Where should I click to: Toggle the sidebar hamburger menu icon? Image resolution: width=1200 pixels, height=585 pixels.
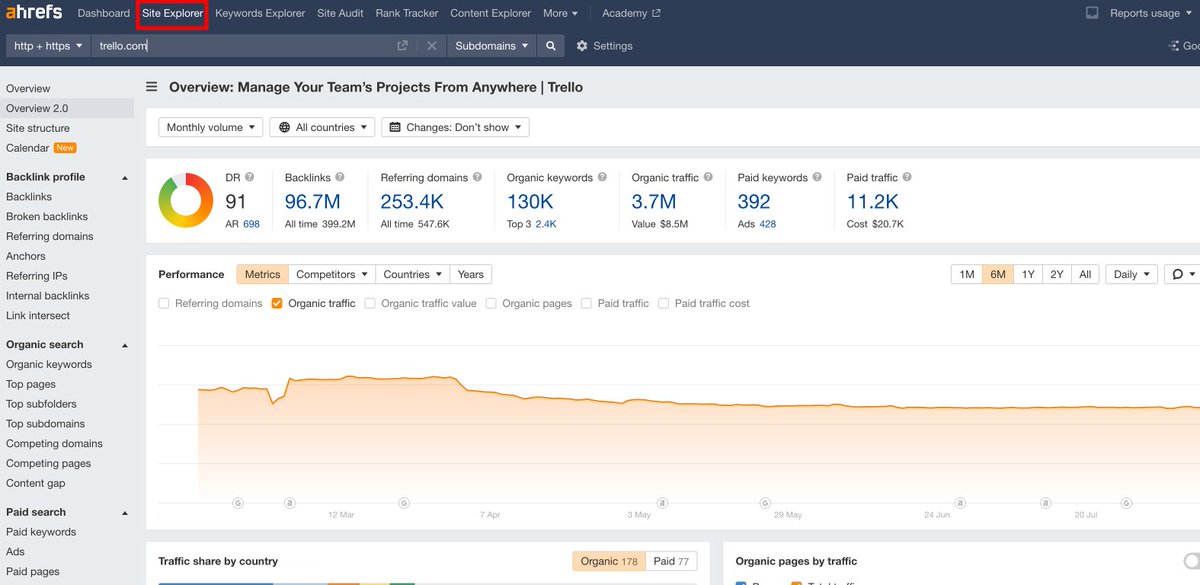[152, 87]
